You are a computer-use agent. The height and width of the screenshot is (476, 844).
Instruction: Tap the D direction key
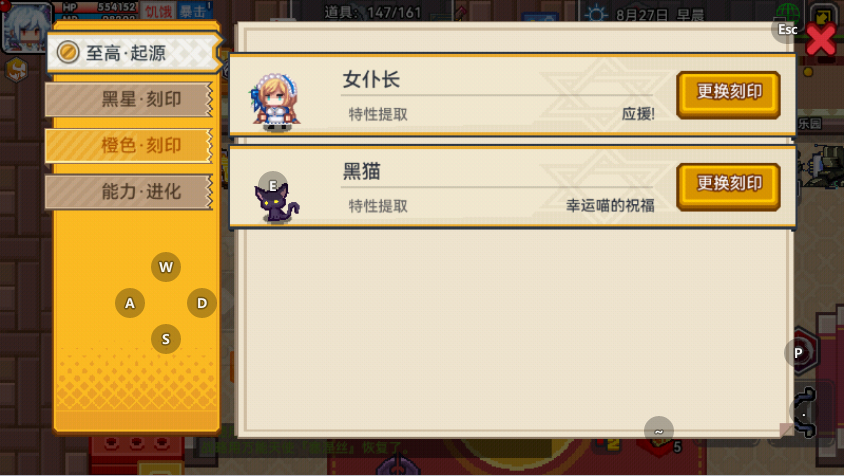point(202,303)
